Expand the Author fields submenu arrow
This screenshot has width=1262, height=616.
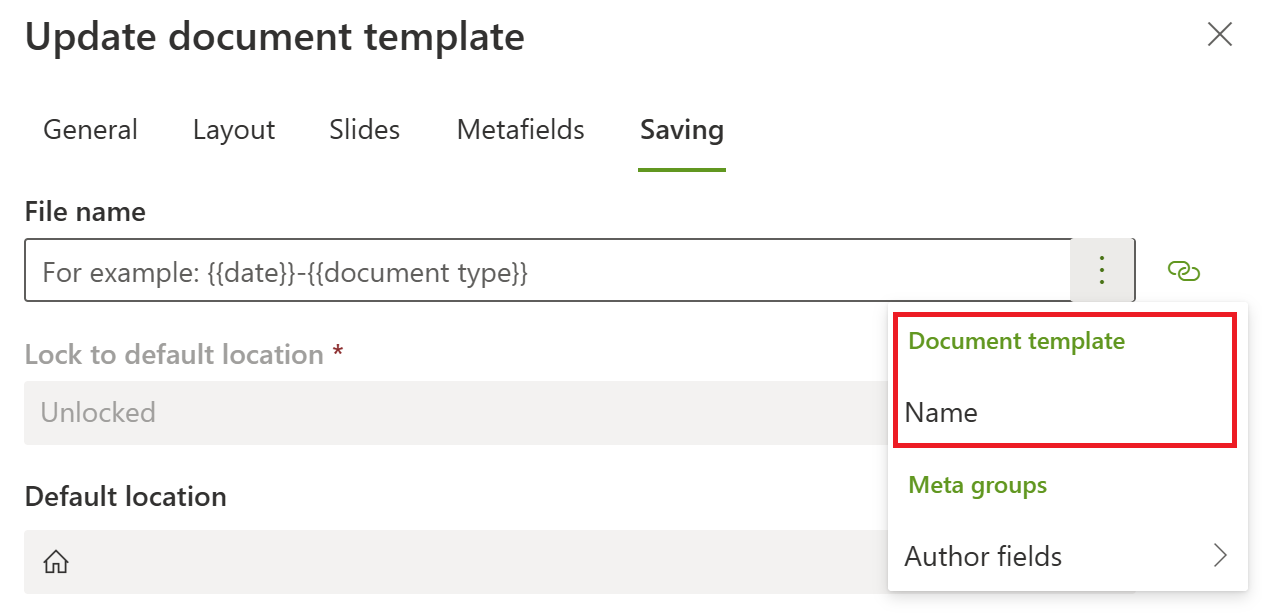click(x=1219, y=556)
